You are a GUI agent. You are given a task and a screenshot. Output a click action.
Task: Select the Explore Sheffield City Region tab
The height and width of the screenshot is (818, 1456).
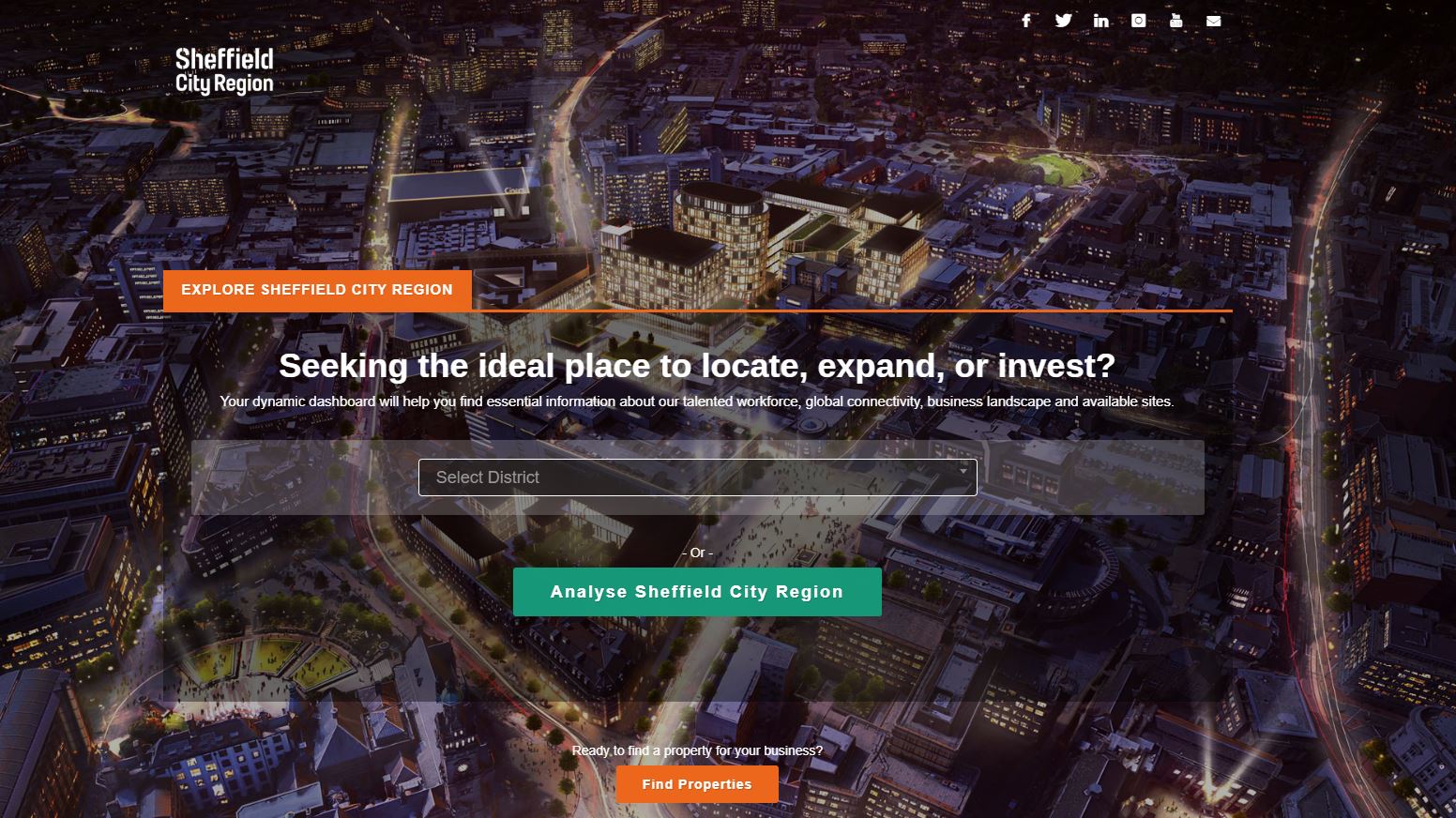coord(317,290)
